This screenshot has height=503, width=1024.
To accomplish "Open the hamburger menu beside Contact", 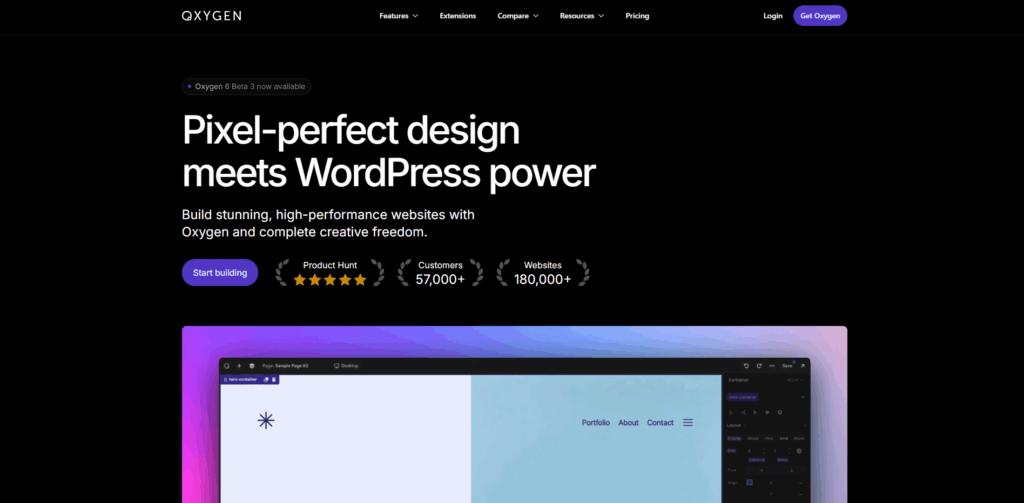I will tap(688, 423).
